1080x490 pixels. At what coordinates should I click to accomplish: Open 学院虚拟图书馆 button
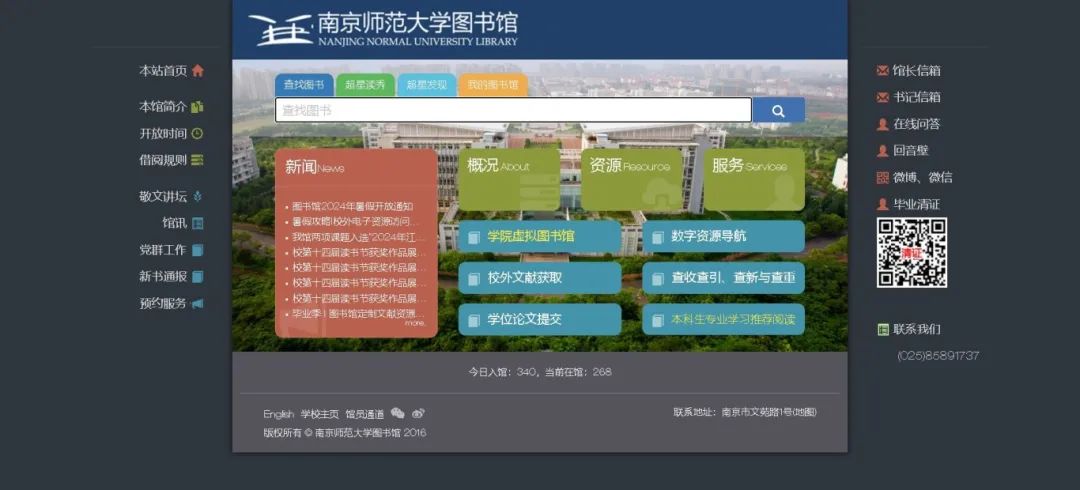pos(540,236)
